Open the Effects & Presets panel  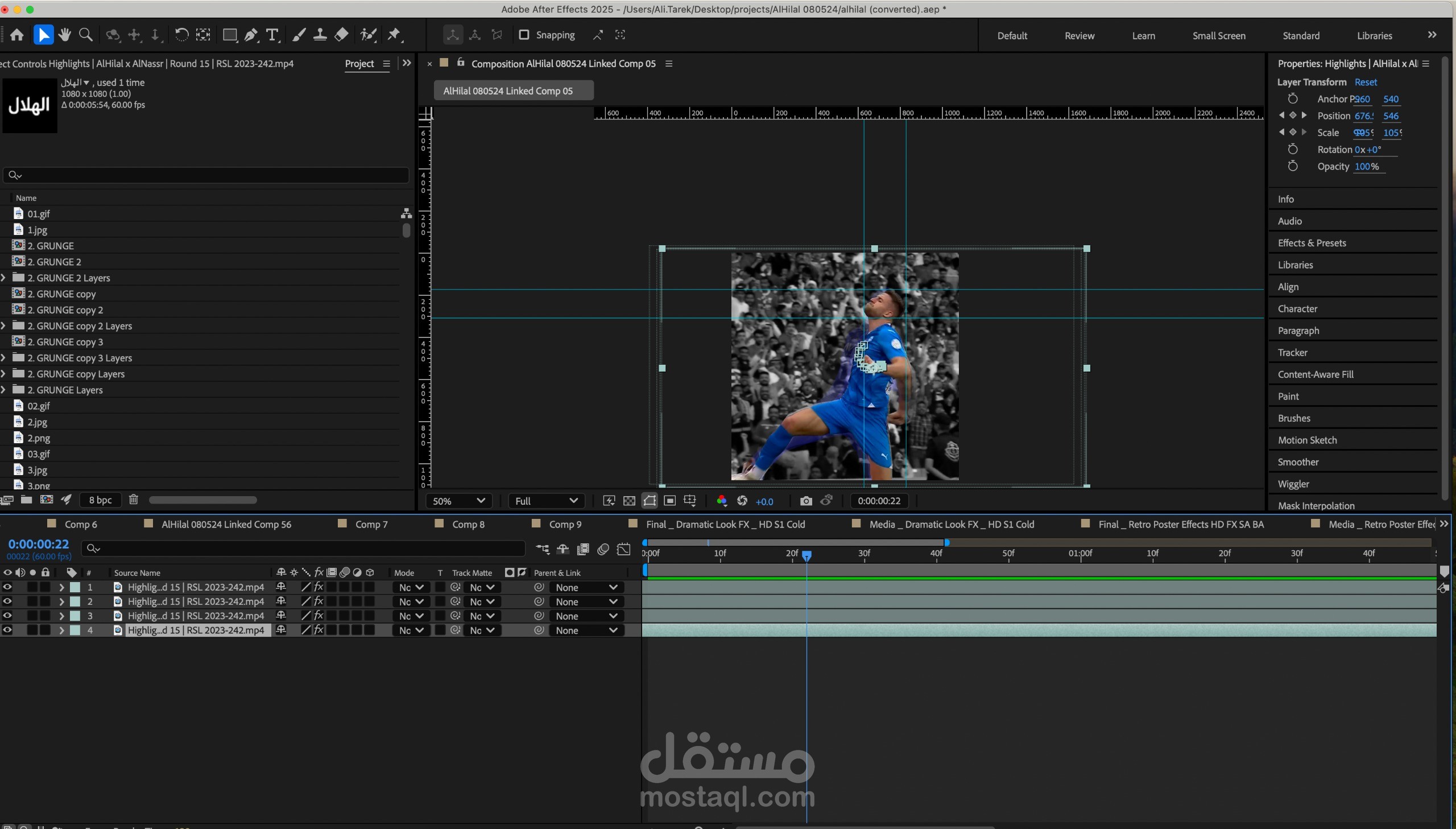coord(1312,243)
